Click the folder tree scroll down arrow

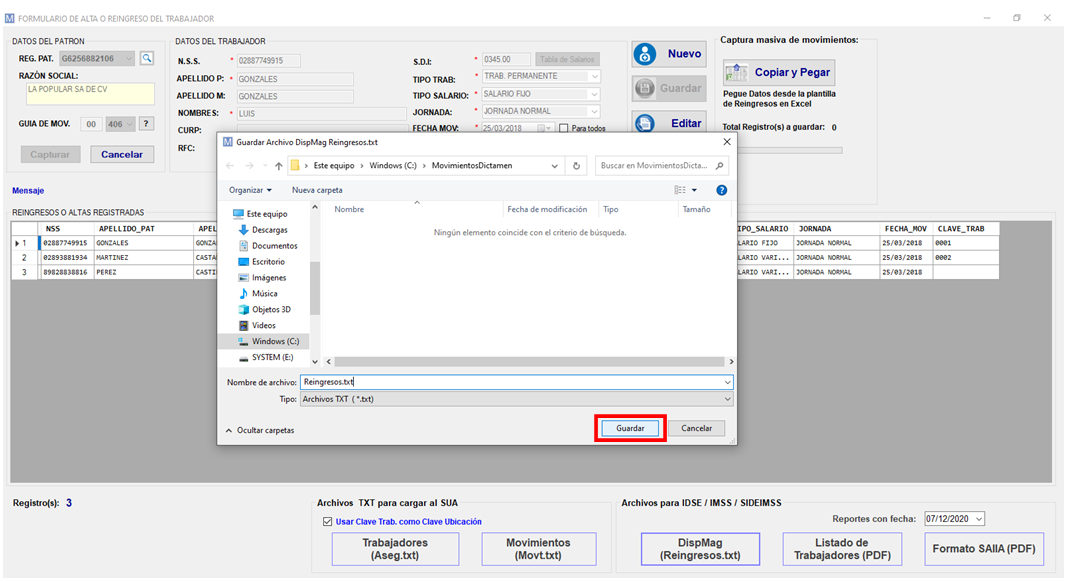[314, 362]
